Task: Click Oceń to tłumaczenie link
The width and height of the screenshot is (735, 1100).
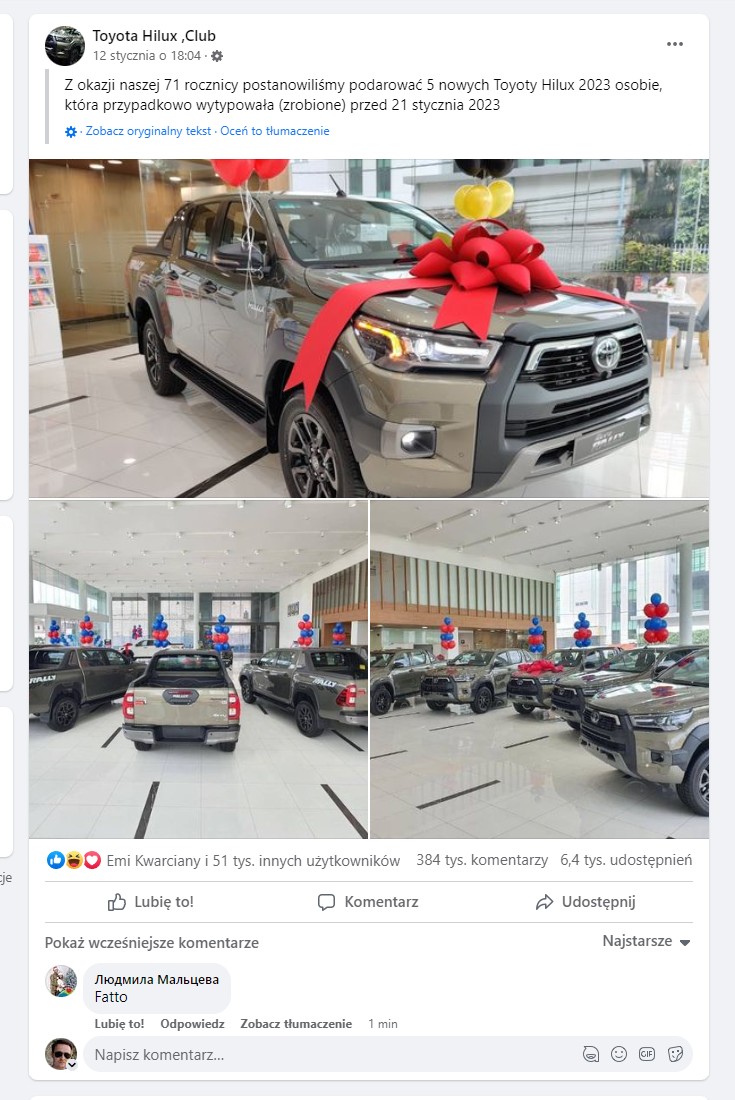Action: (275, 131)
